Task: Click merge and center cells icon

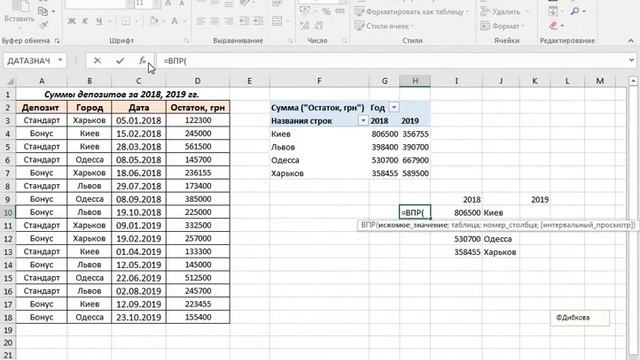Action: 277,21
